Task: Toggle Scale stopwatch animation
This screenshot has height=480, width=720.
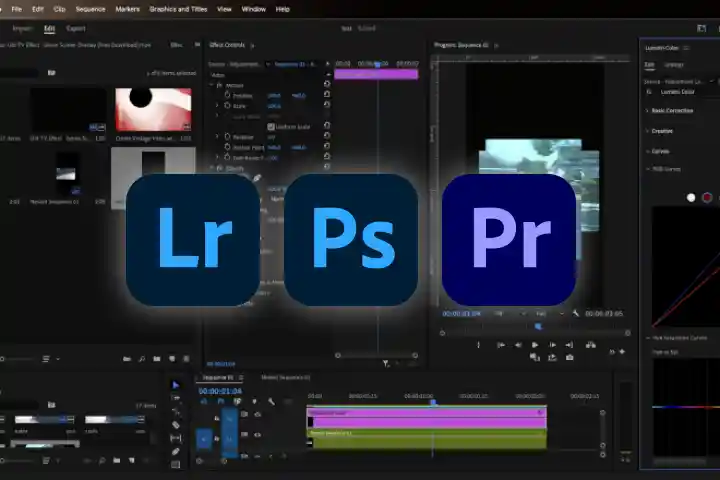Action: tap(227, 106)
